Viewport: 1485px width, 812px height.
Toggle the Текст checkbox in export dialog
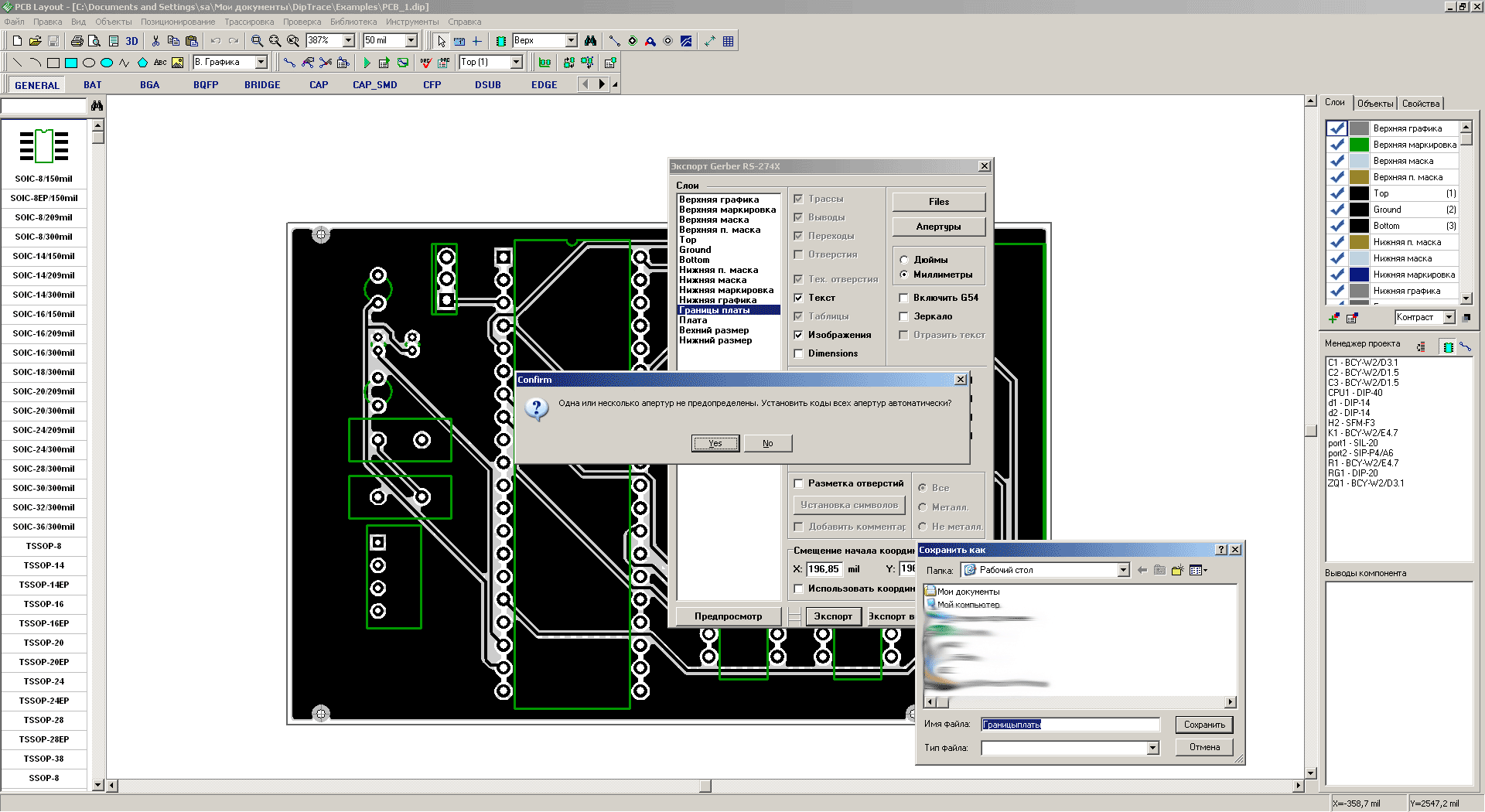click(798, 298)
